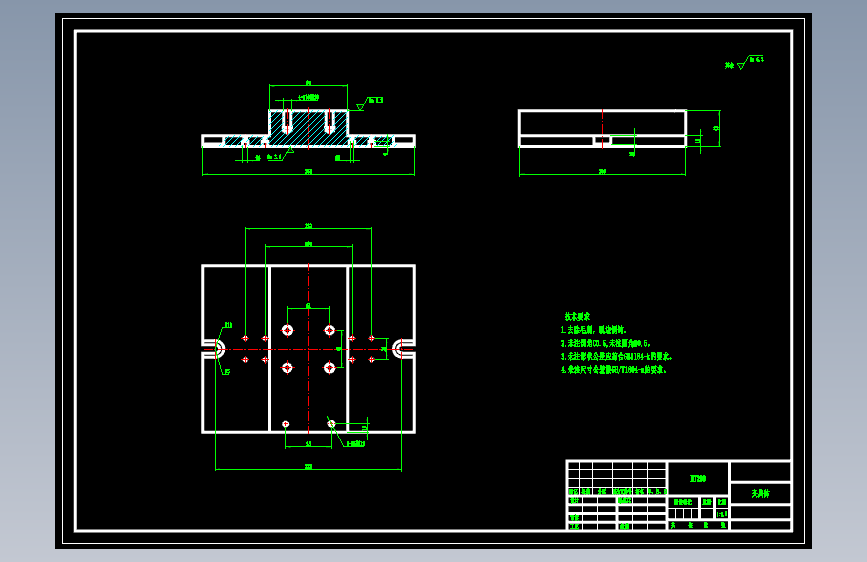The image size is (867, 562).
Task: Click the overall width dimension under section view
Action: 309,171
